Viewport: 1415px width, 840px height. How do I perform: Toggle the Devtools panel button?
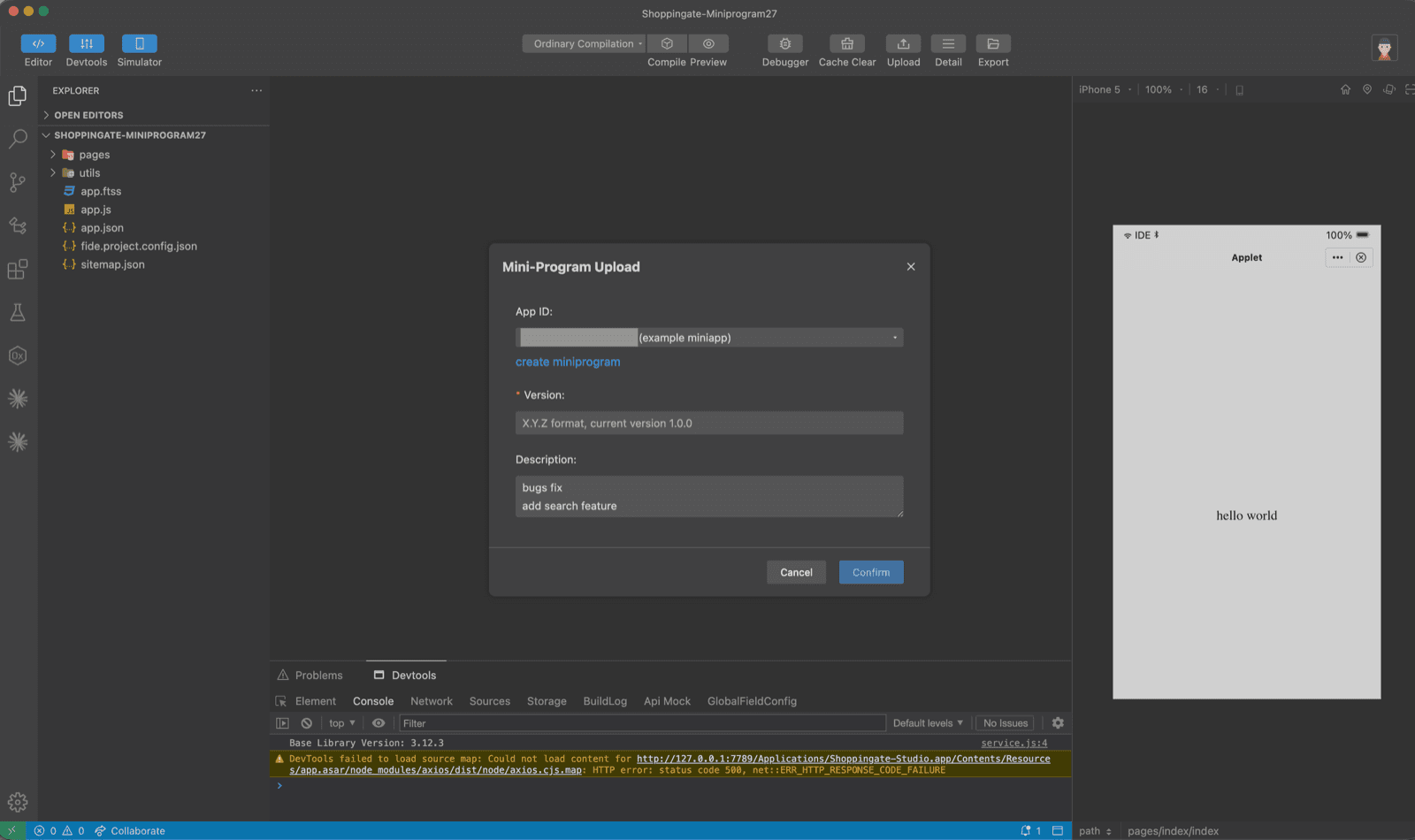[x=87, y=43]
